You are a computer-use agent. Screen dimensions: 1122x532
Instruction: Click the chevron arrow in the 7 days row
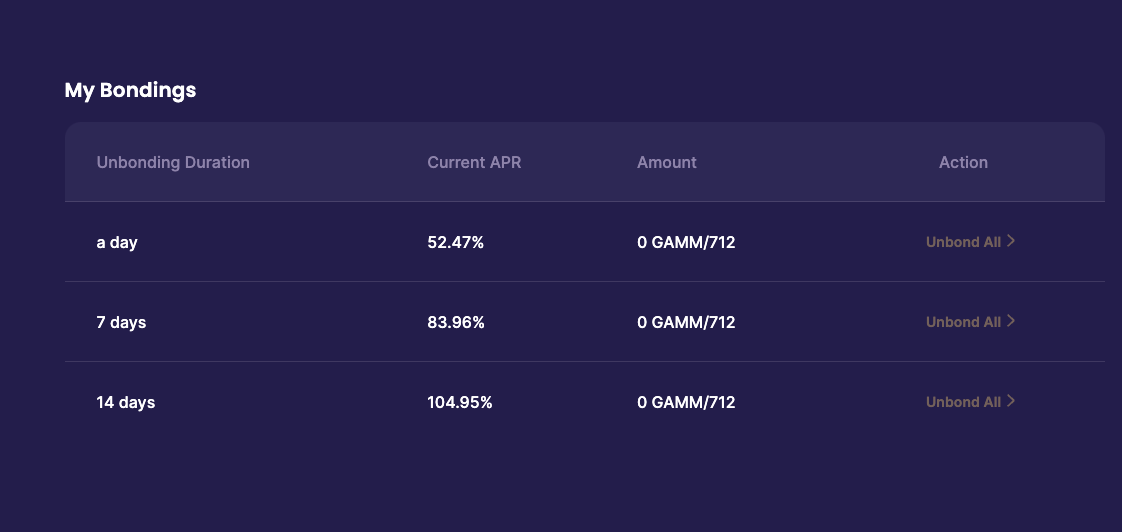1010,321
